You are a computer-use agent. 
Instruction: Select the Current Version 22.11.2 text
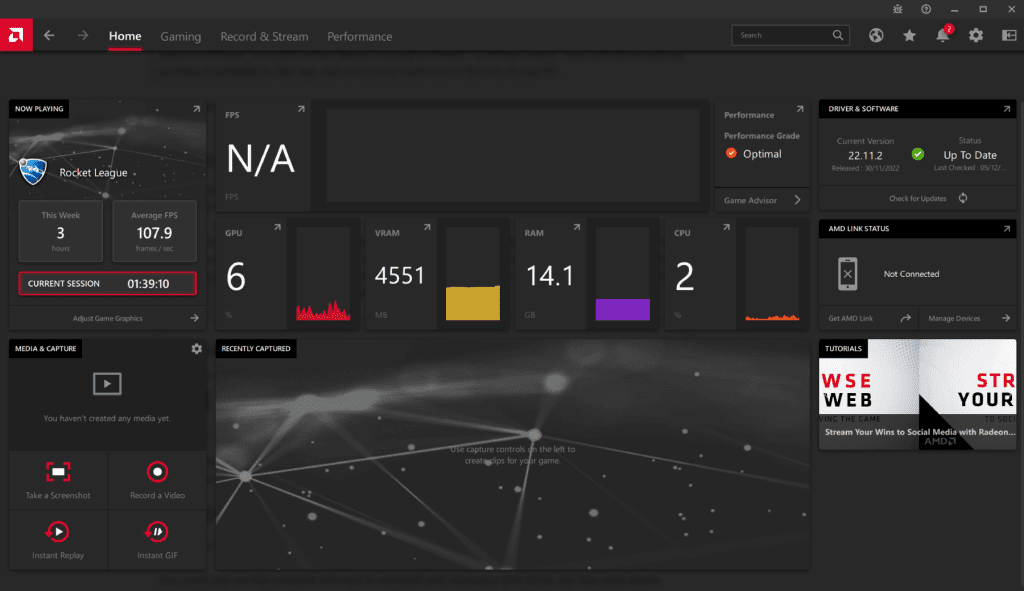point(865,155)
